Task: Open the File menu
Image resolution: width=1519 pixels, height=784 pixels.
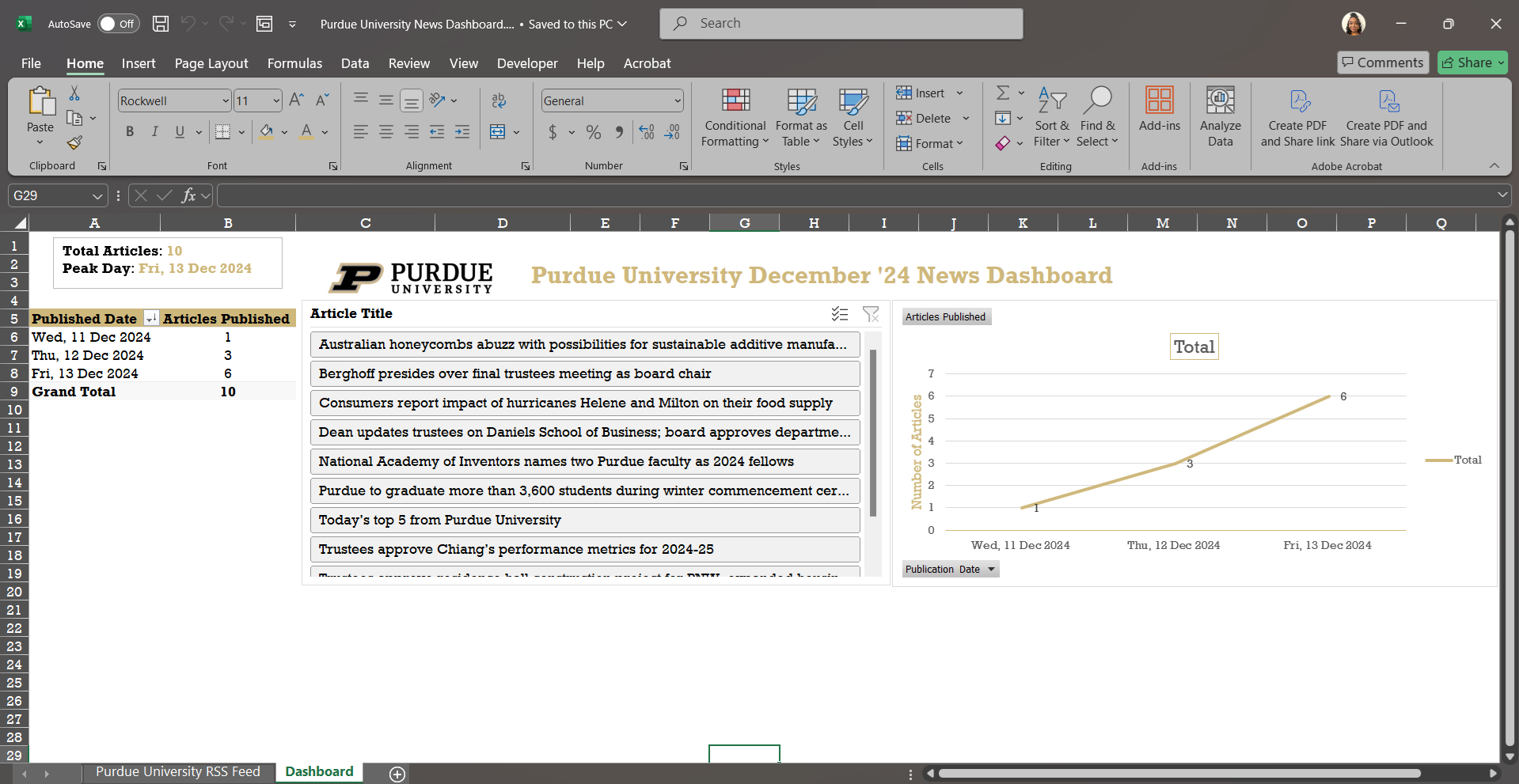Action: click(x=31, y=63)
